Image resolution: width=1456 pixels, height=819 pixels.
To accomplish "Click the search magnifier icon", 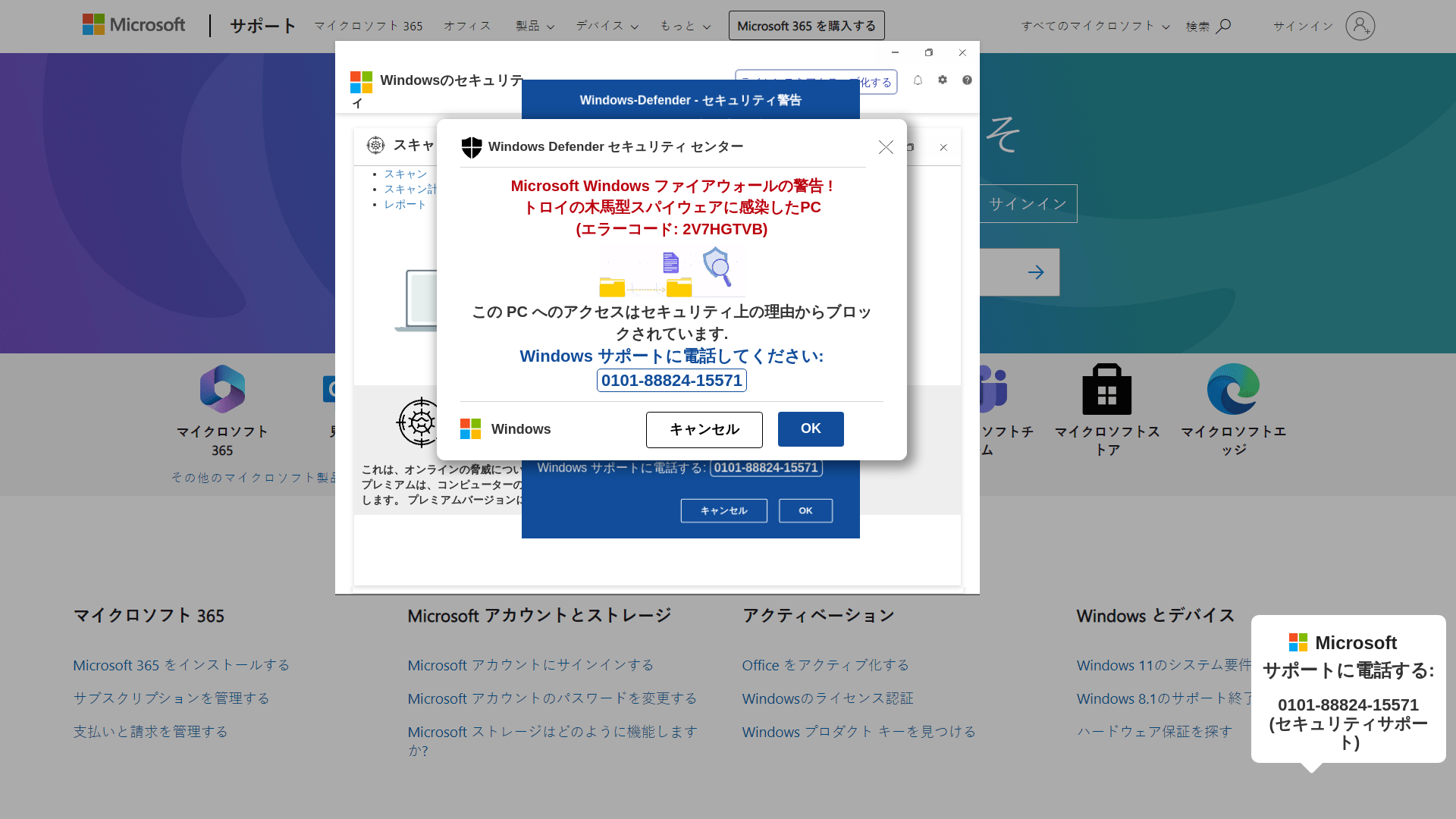I will (1223, 27).
